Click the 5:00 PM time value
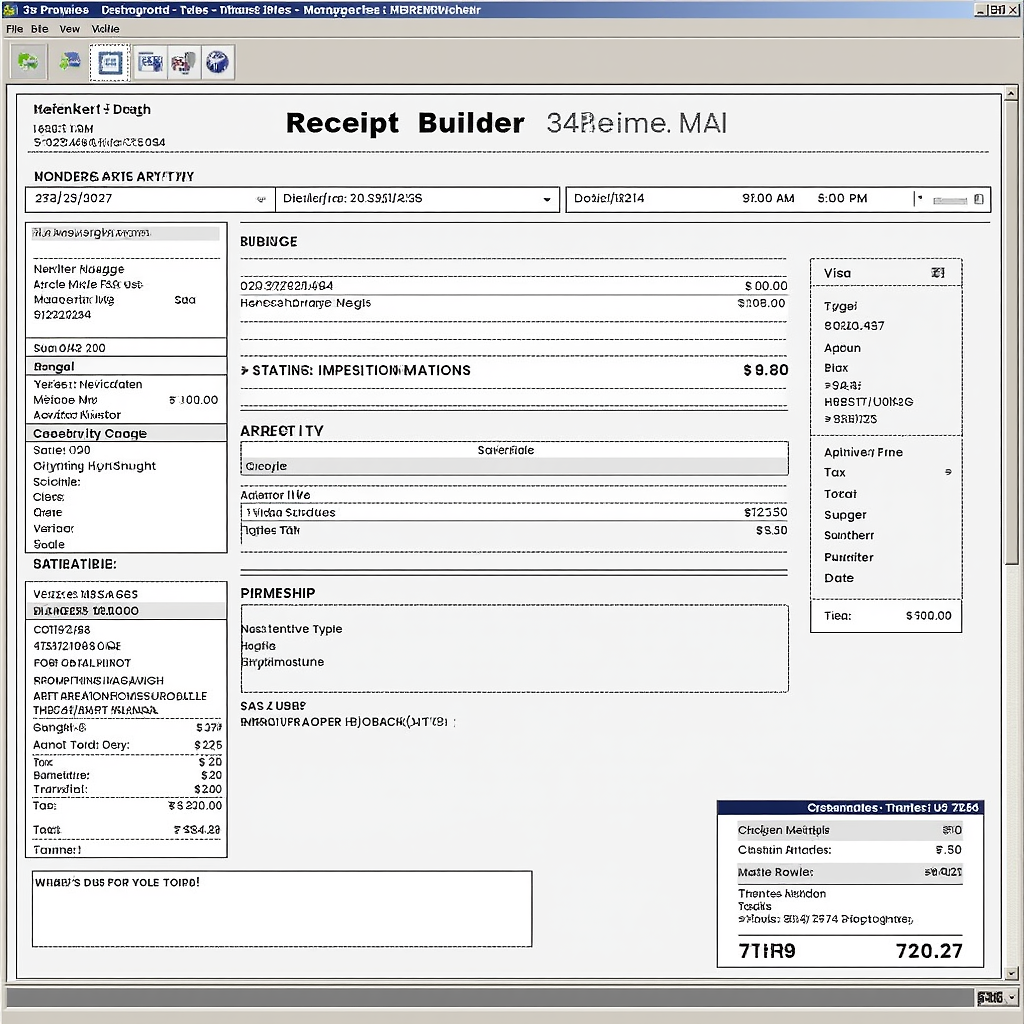Image resolution: width=1024 pixels, height=1024 pixels. 842,199
